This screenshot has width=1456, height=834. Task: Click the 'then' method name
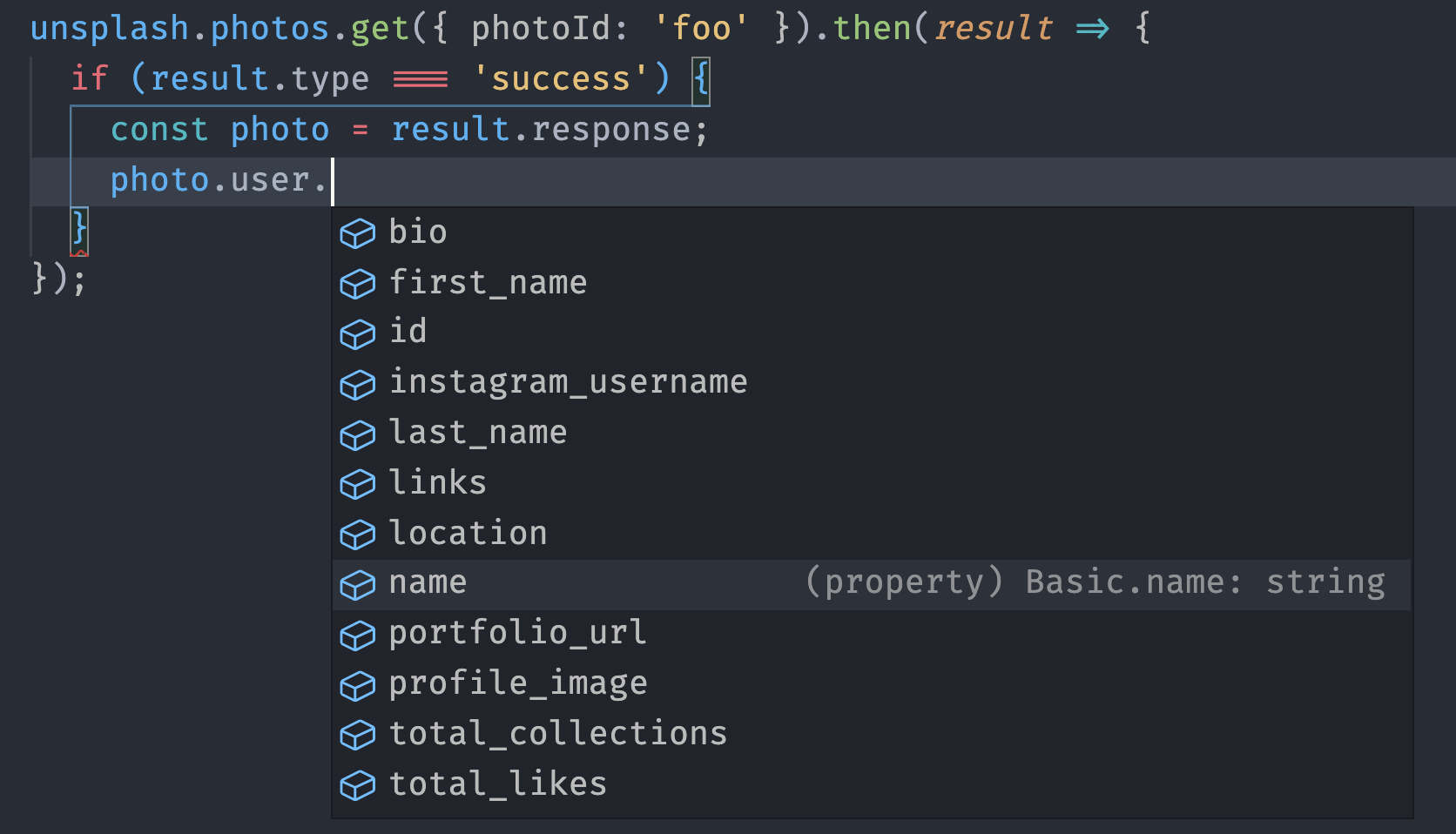(x=872, y=29)
